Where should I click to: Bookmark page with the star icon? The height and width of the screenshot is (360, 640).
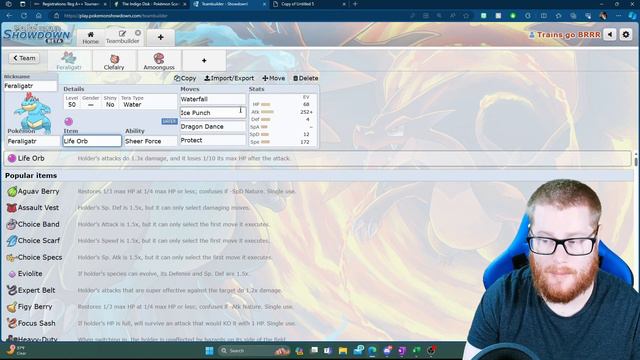(466, 16)
